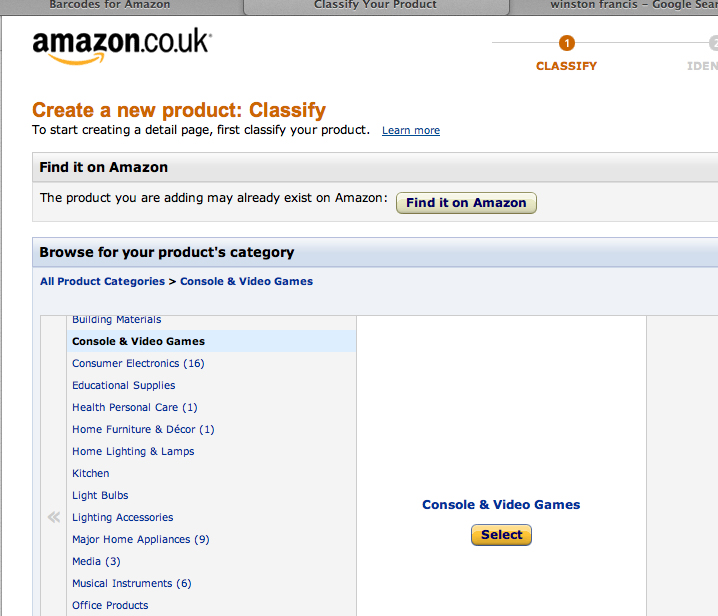Viewport: 718px width, 616px height.
Task: Select Musical Instruments (6) category
Action: point(131,583)
